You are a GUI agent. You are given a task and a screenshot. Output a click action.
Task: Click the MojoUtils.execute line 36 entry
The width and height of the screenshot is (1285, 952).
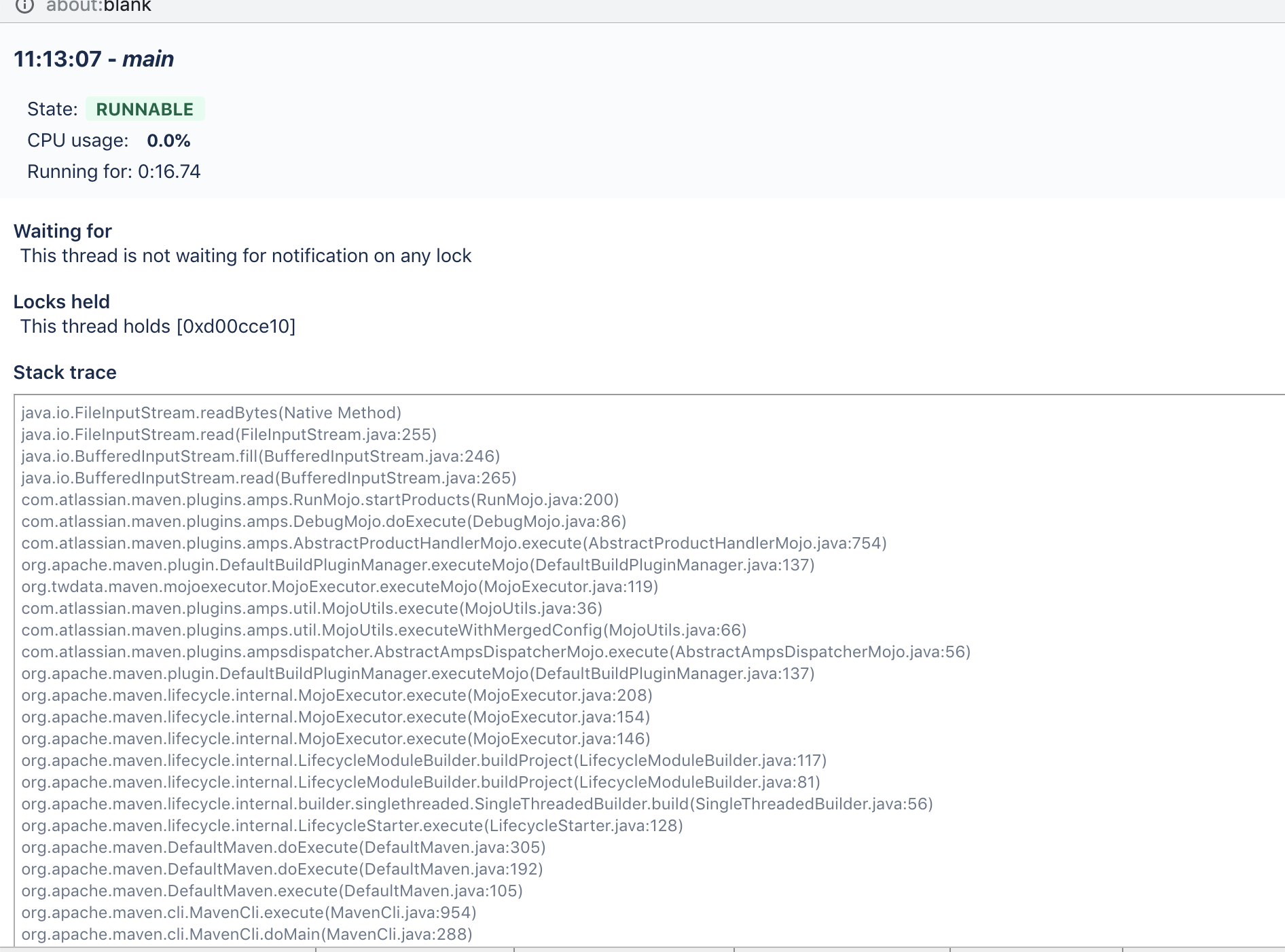pyautogui.click(x=312, y=608)
